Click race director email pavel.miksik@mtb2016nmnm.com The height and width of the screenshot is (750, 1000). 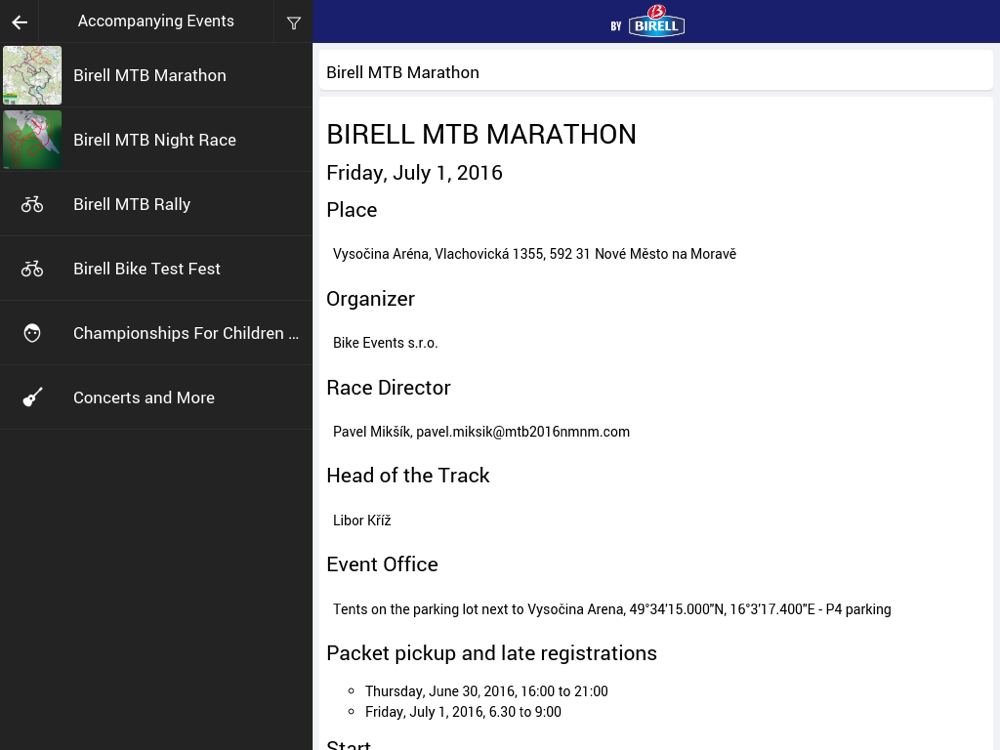click(523, 432)
